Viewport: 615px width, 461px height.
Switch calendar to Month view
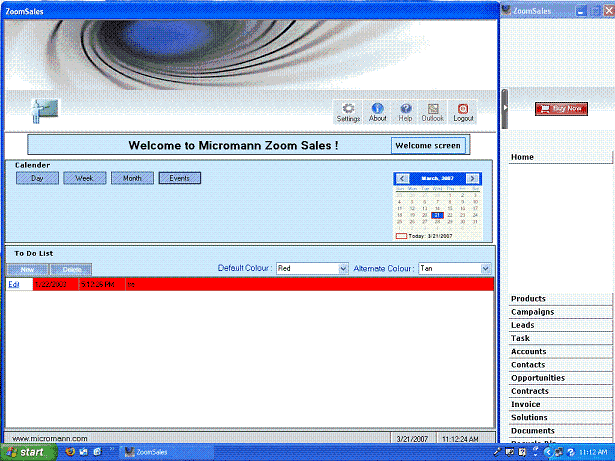(132, 178)
